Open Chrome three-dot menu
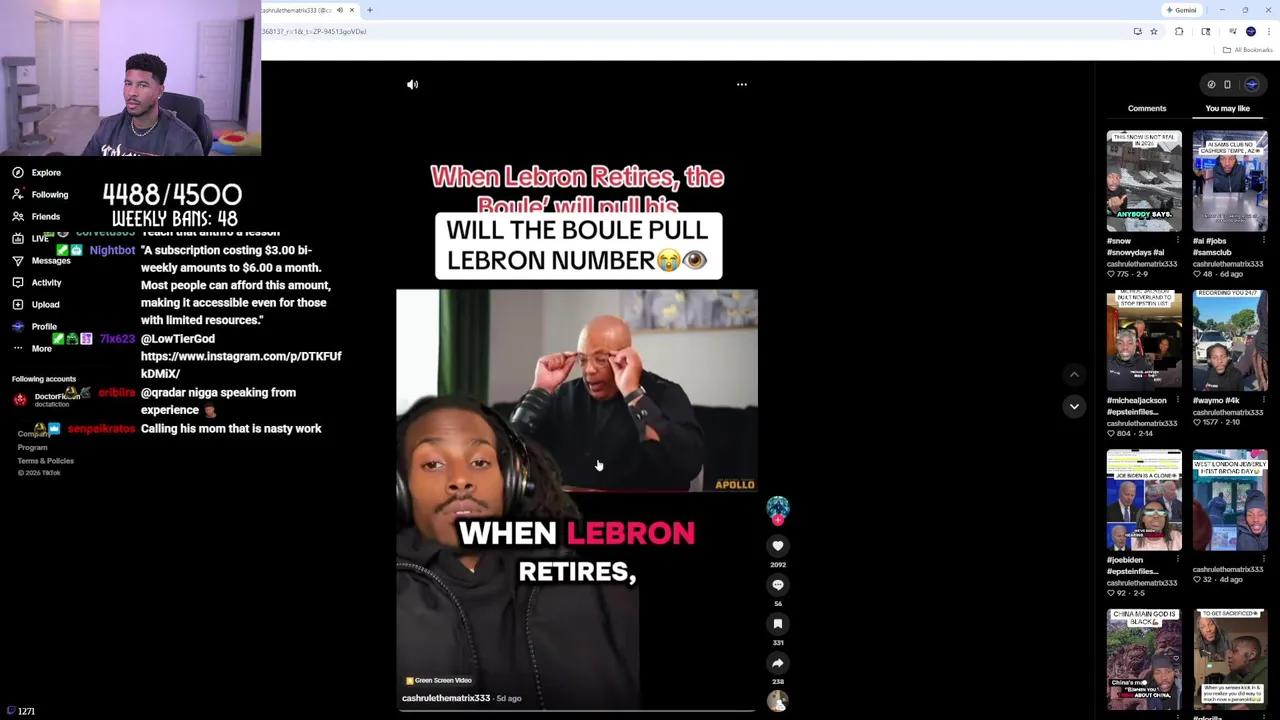 click(1269, 31)
